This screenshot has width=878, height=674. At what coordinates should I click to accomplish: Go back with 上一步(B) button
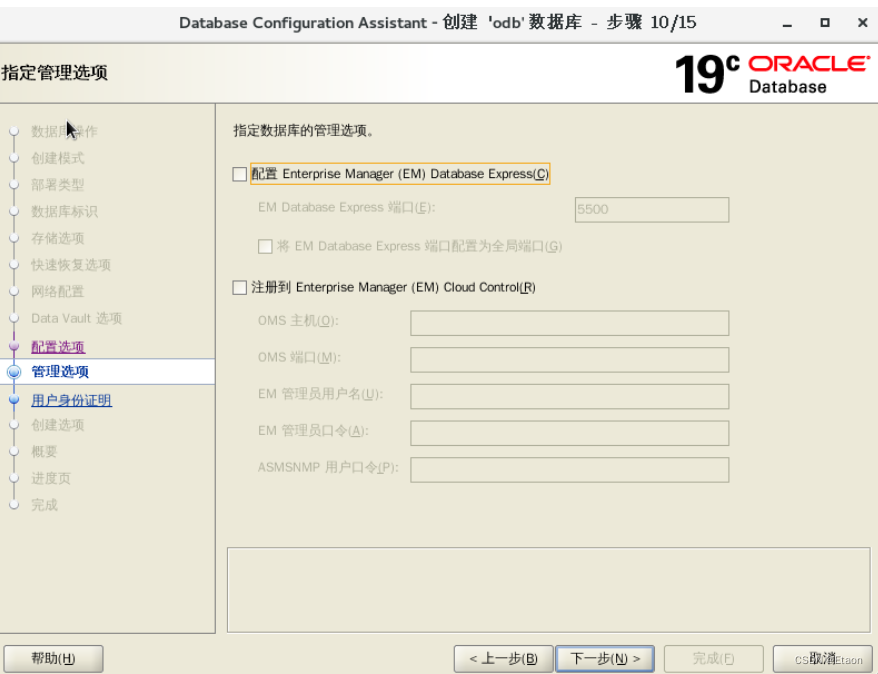(503, 658)
